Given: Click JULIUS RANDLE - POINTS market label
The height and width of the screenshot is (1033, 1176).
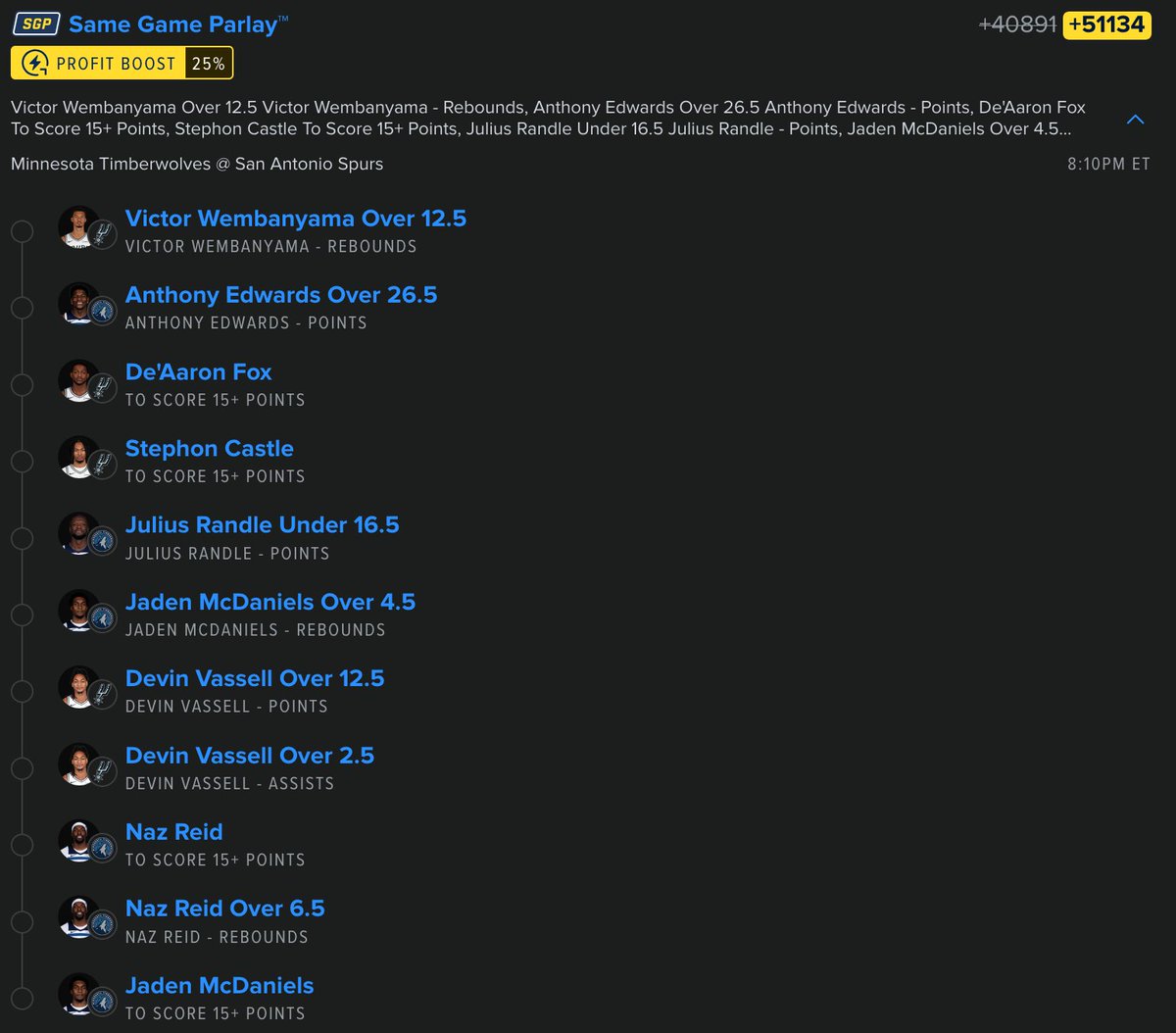Looking at the screenshot, I should pos(227,554).
